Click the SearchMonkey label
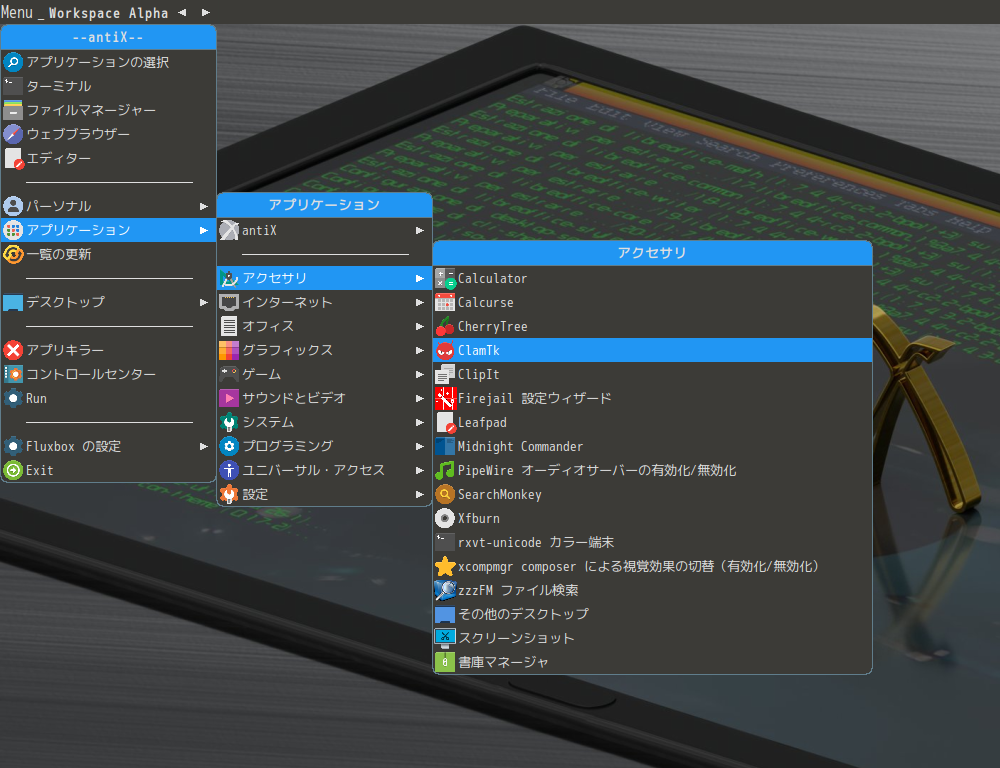 (x=499, y=494)
